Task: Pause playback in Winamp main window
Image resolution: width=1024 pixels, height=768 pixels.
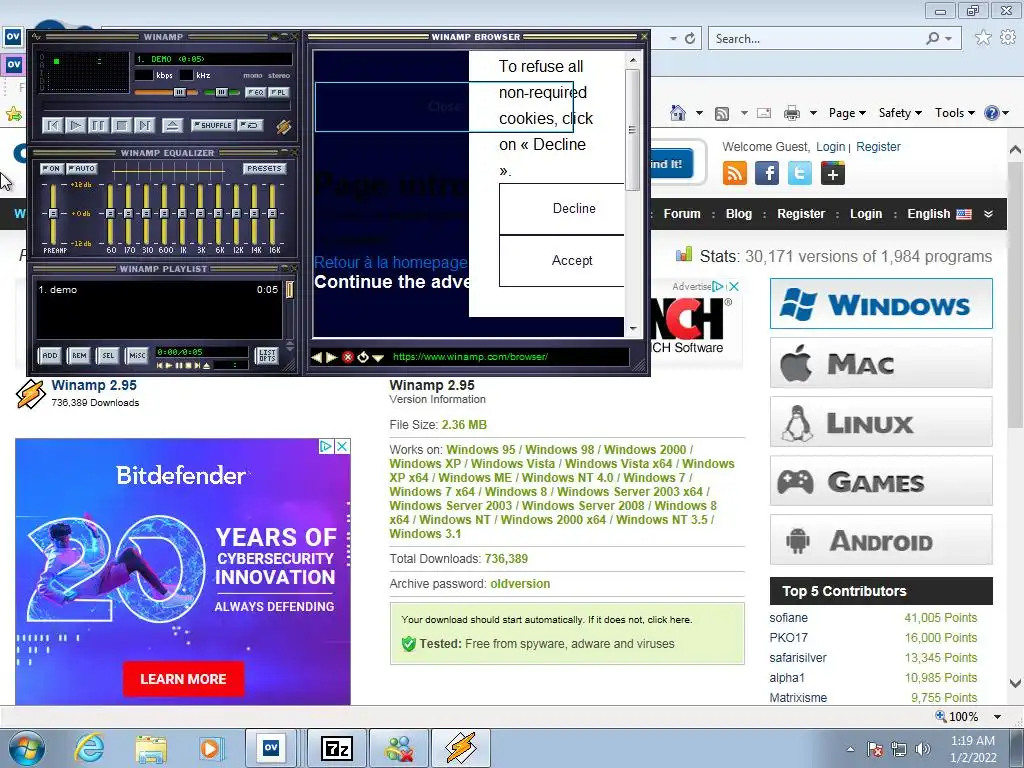Action: tap(98, 125)
